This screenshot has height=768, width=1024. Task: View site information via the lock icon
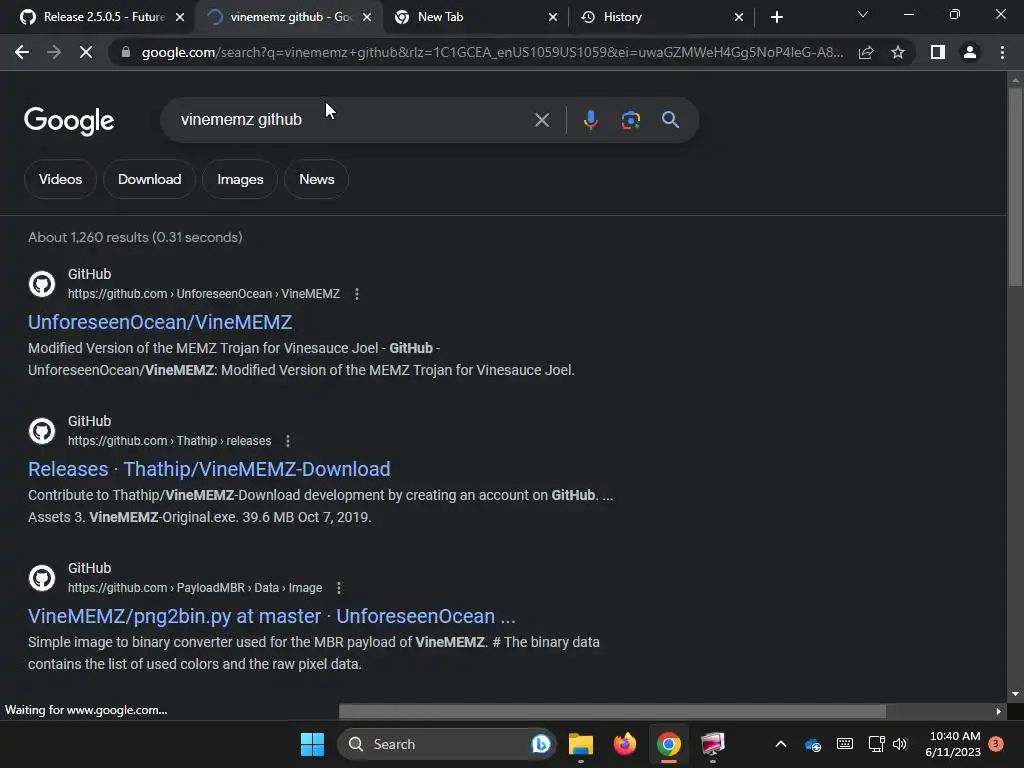tap(125, 52)
